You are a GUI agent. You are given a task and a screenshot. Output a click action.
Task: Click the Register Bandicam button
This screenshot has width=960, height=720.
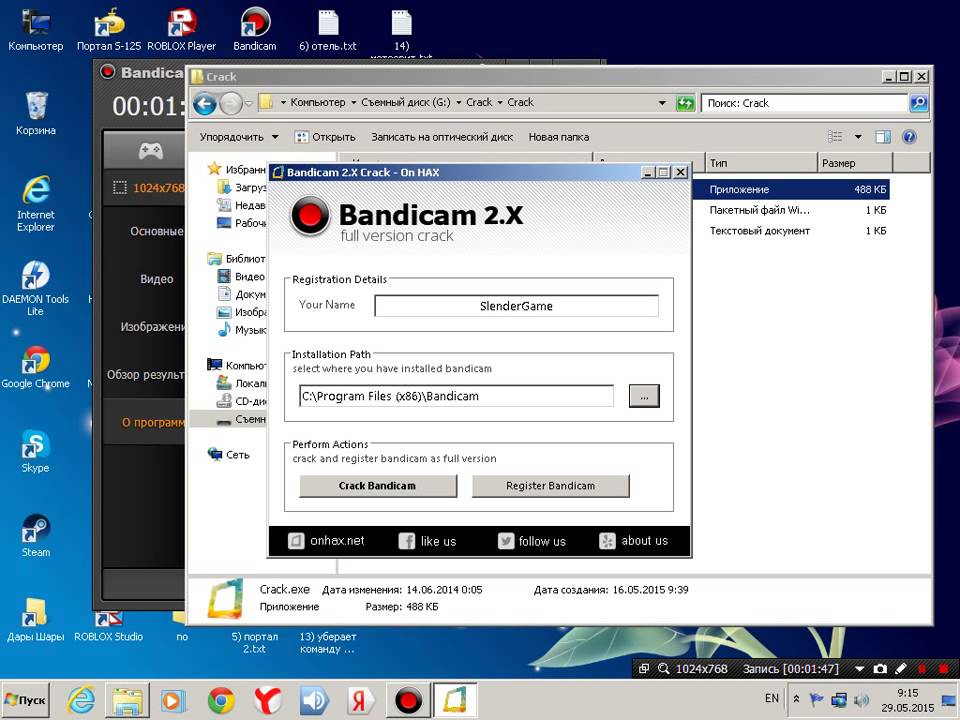coord(550,486)
